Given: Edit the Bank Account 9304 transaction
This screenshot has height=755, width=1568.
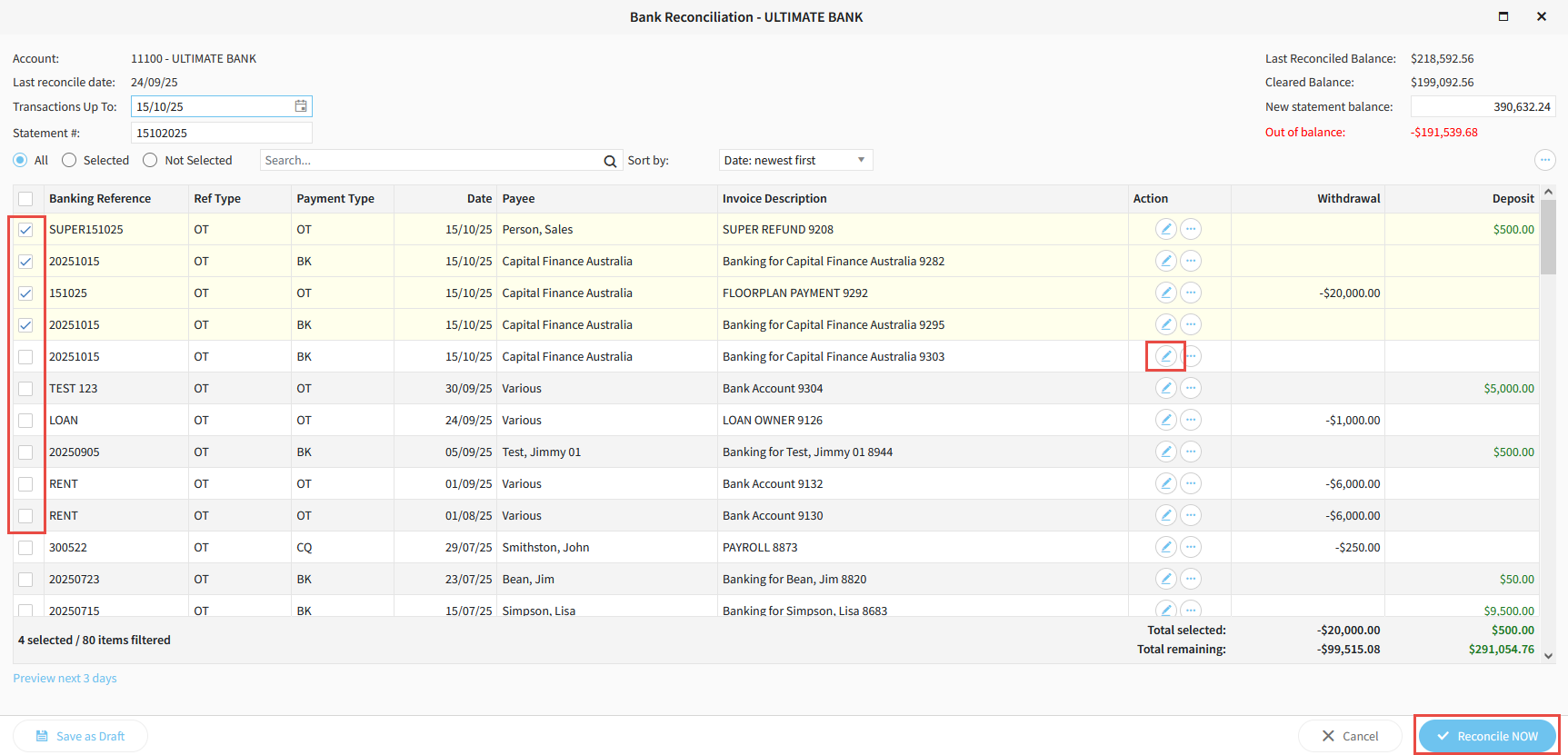Looking at the screenshot, I should tap(1165, 388).
